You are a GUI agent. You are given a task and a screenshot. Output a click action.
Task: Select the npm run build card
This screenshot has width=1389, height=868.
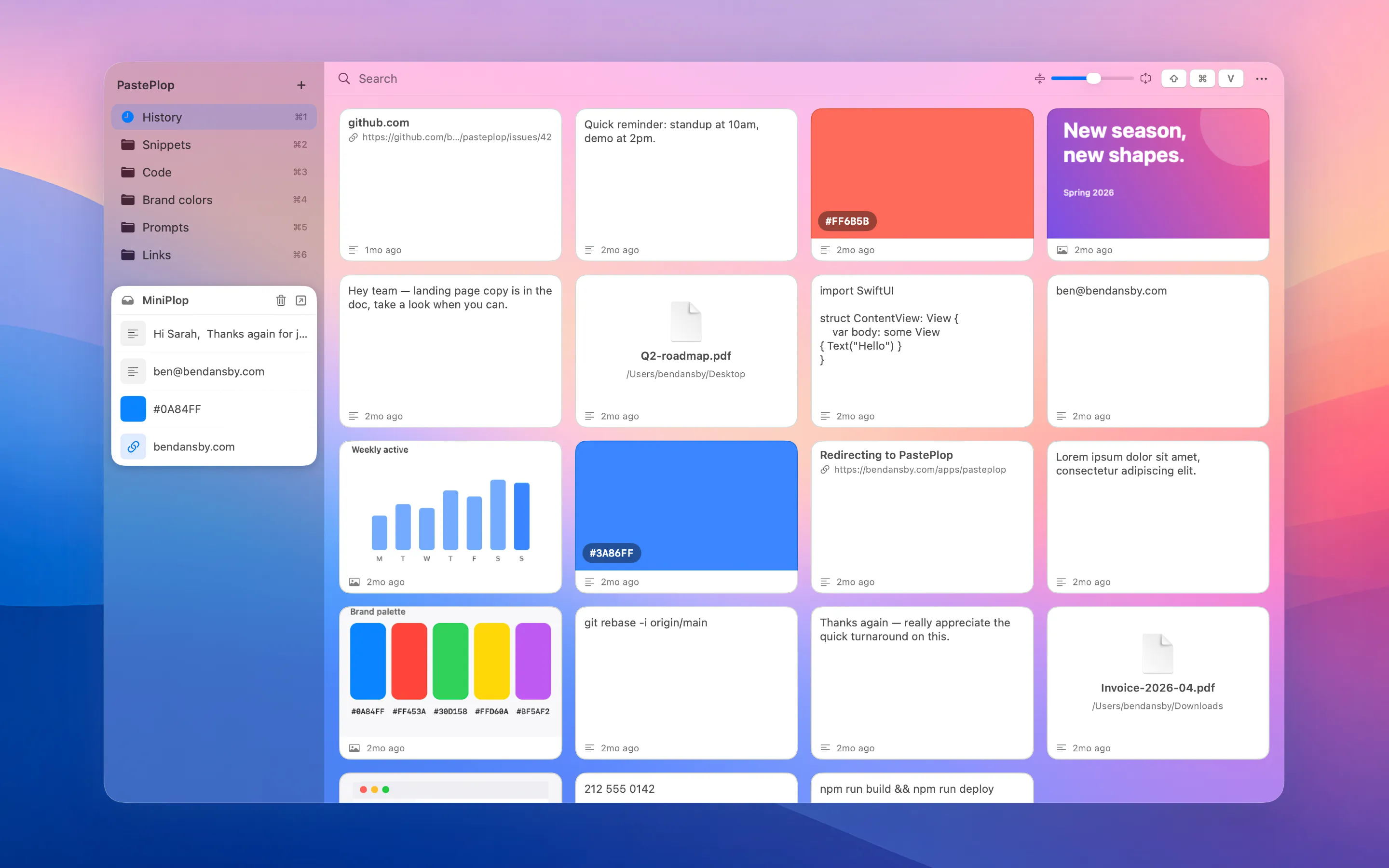pos(922,788)
